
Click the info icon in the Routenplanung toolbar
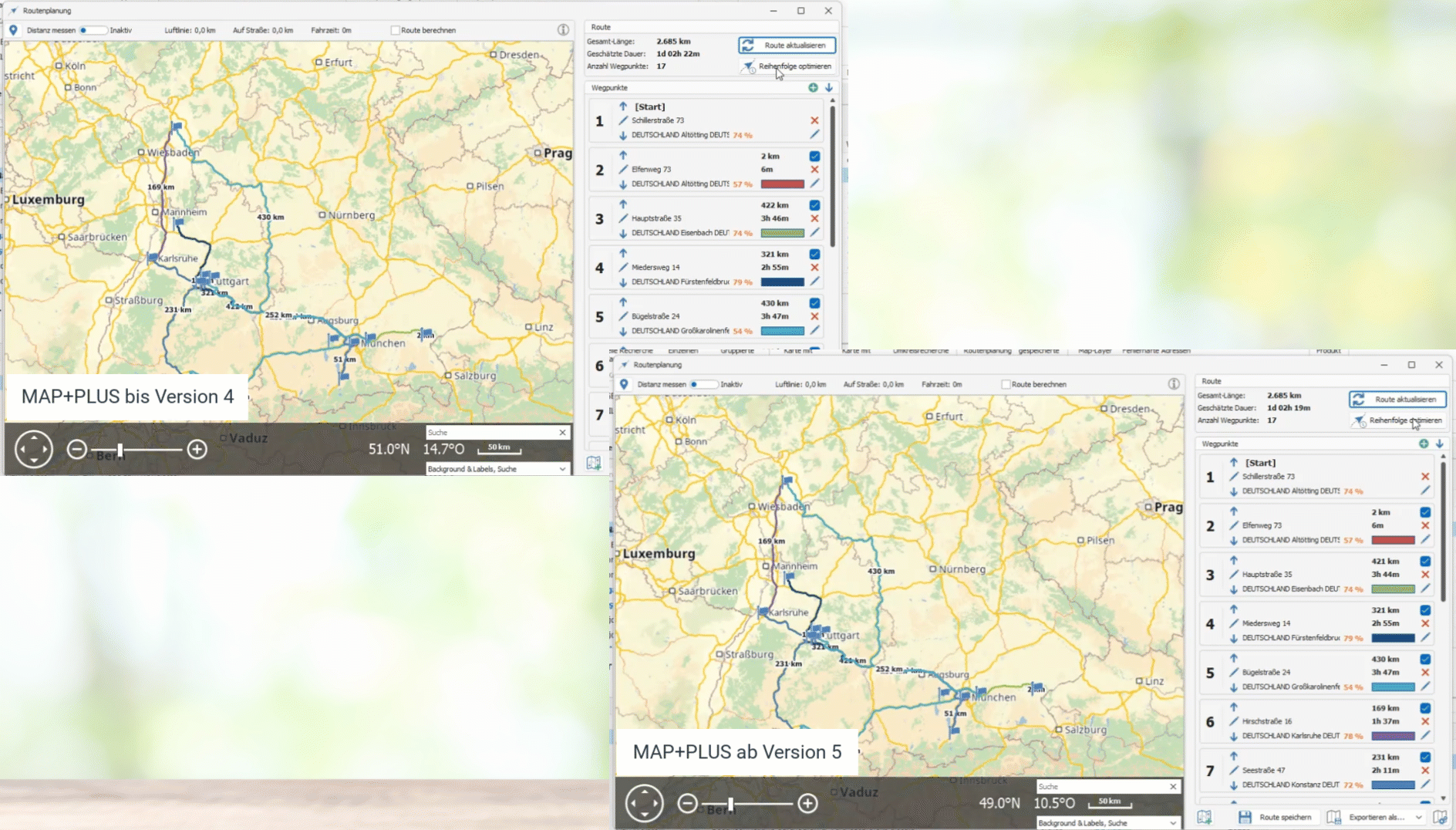tap(562, 29)
